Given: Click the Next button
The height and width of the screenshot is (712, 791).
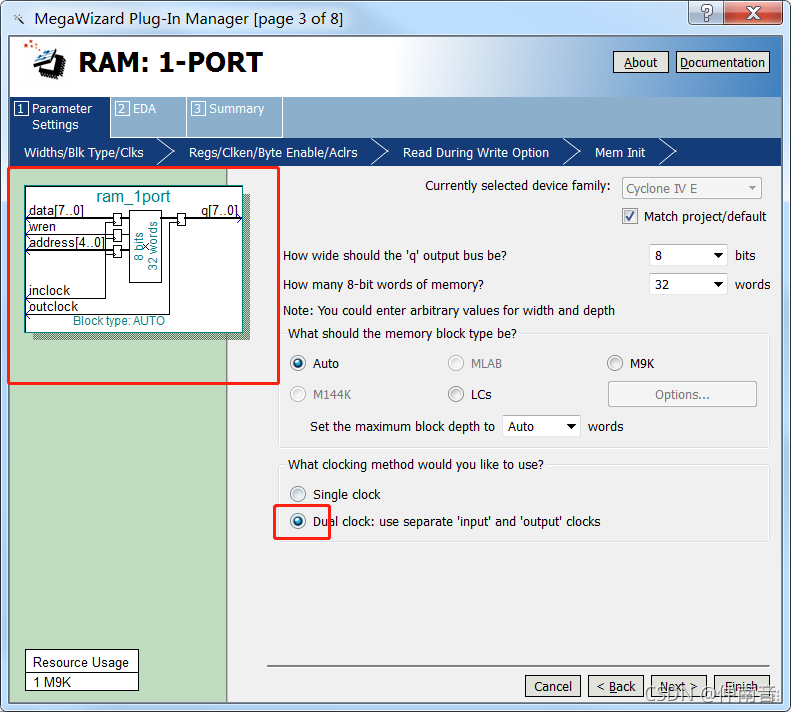Looking at the screenshot, I should click(679, 686).
